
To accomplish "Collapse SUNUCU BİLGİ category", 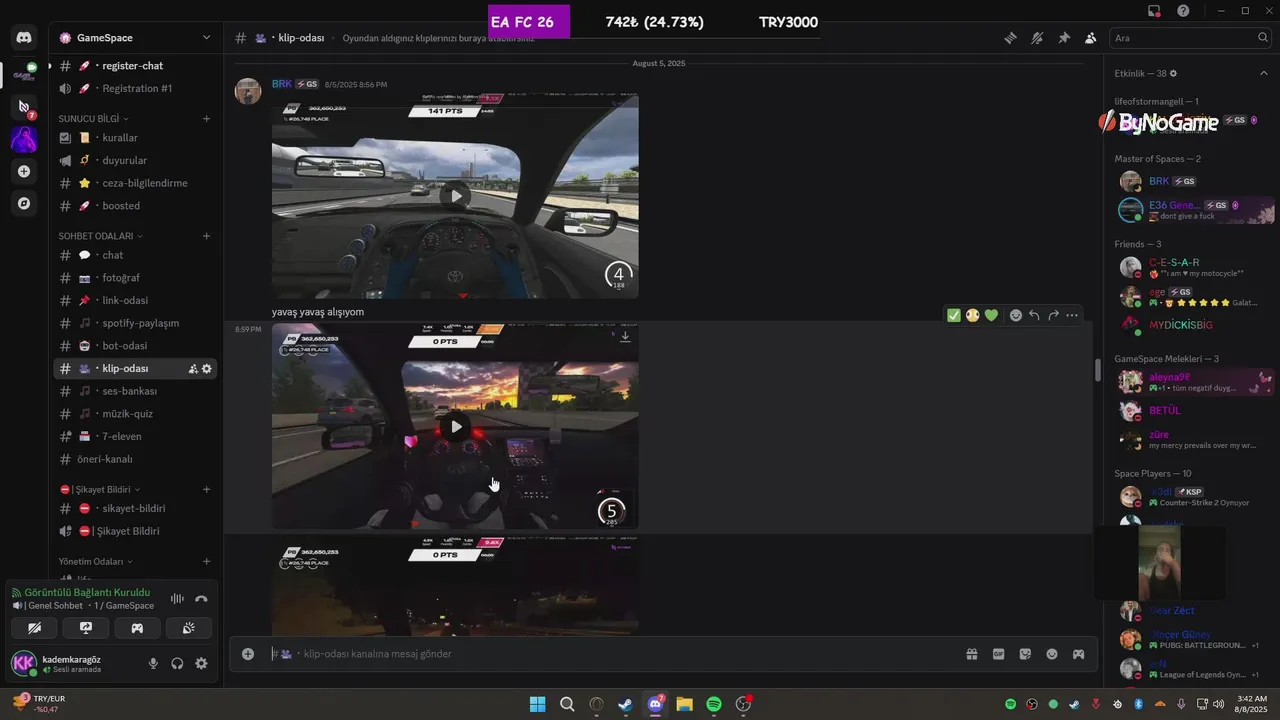I will tap(93, 119).
